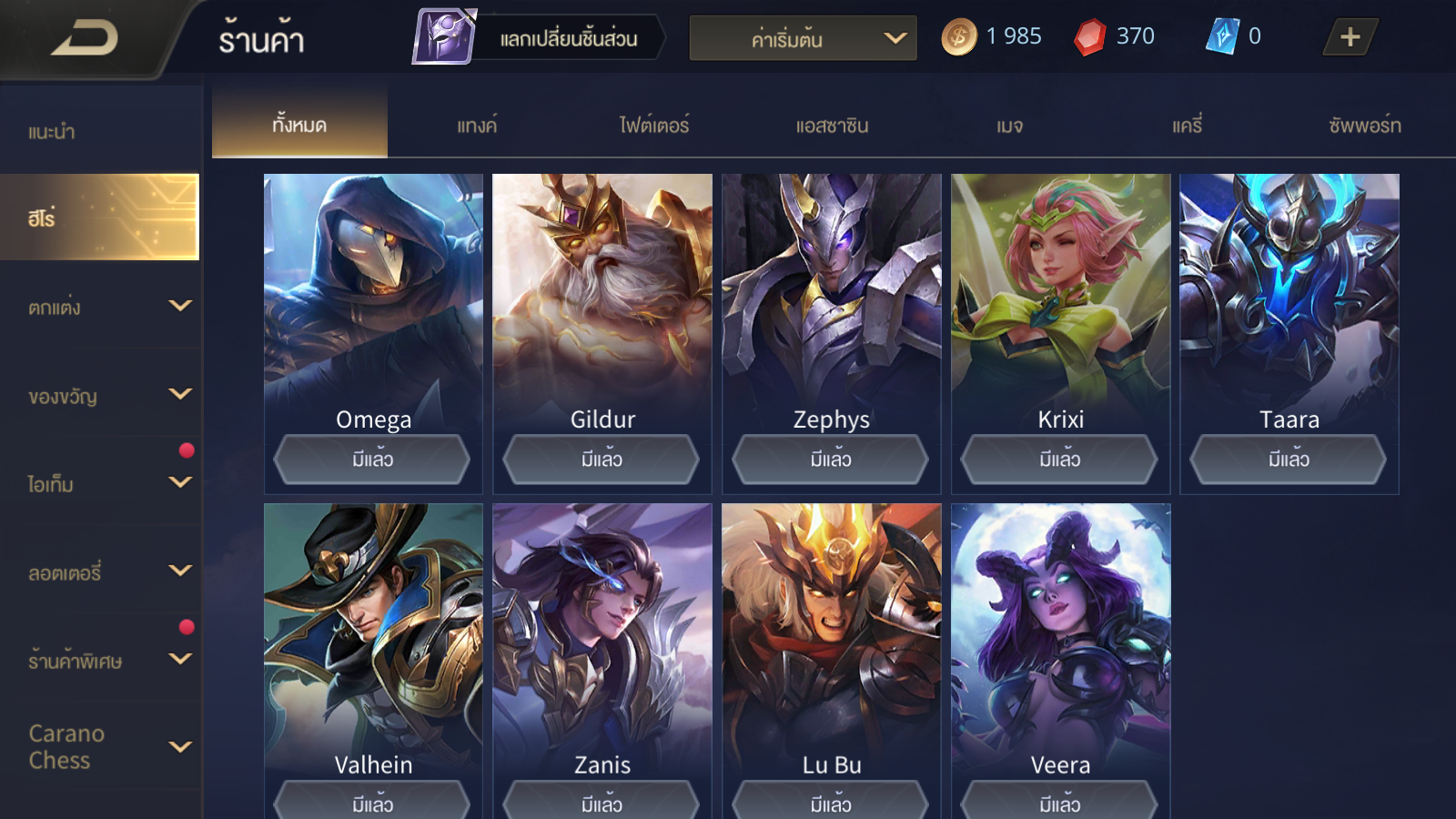The image size is (1456, 819).
Task: Switch to the แอสซาซิน hero tab
Action: (832, 125)
